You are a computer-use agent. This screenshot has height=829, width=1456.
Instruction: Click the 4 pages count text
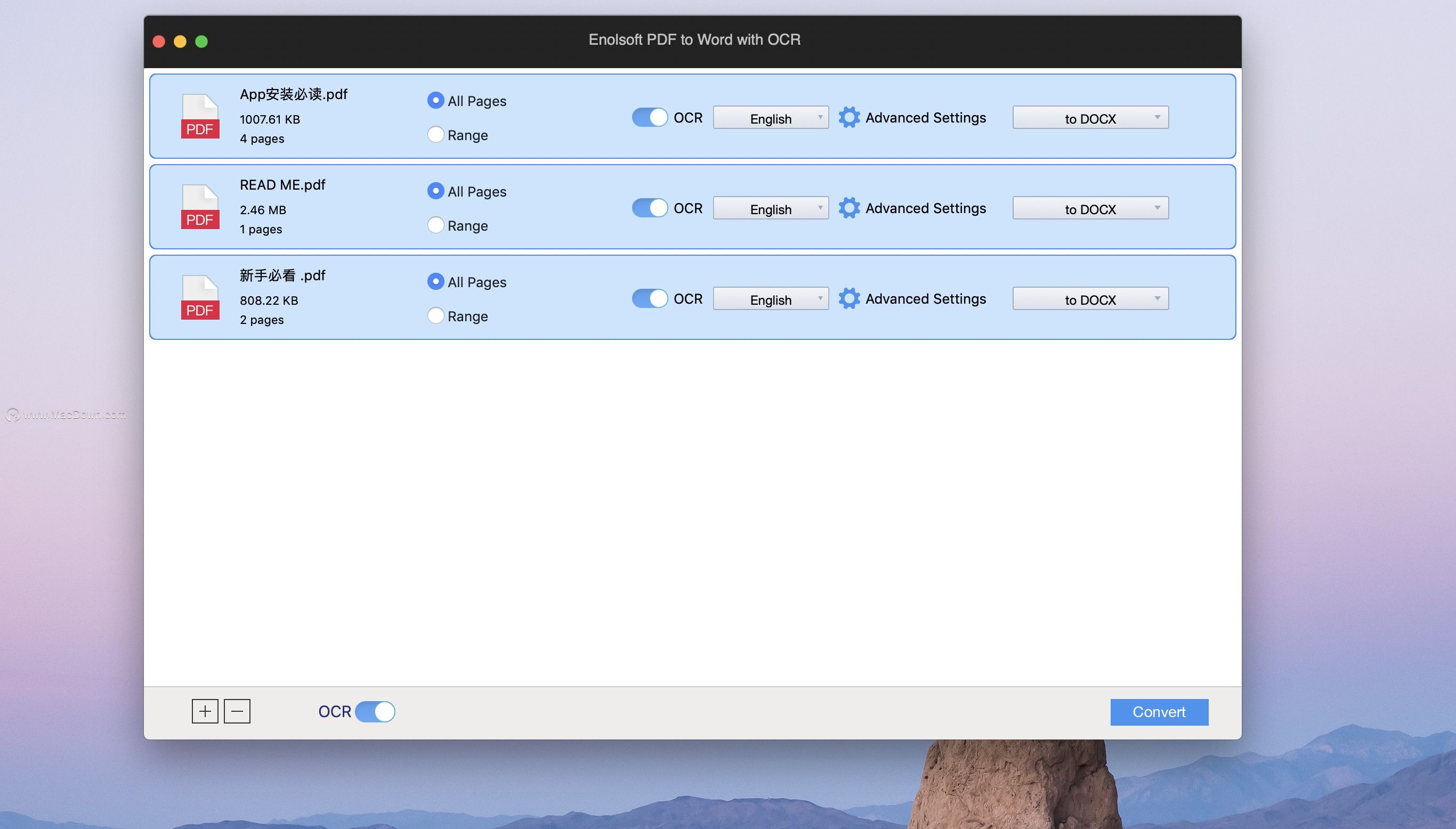pos(262,139)
